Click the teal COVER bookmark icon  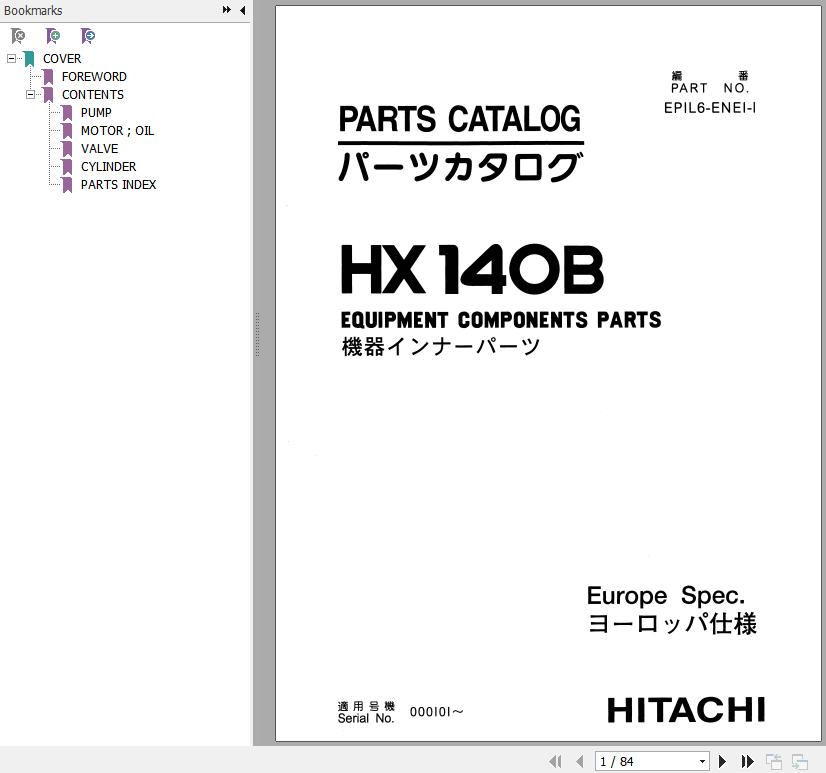pos(30,59)
